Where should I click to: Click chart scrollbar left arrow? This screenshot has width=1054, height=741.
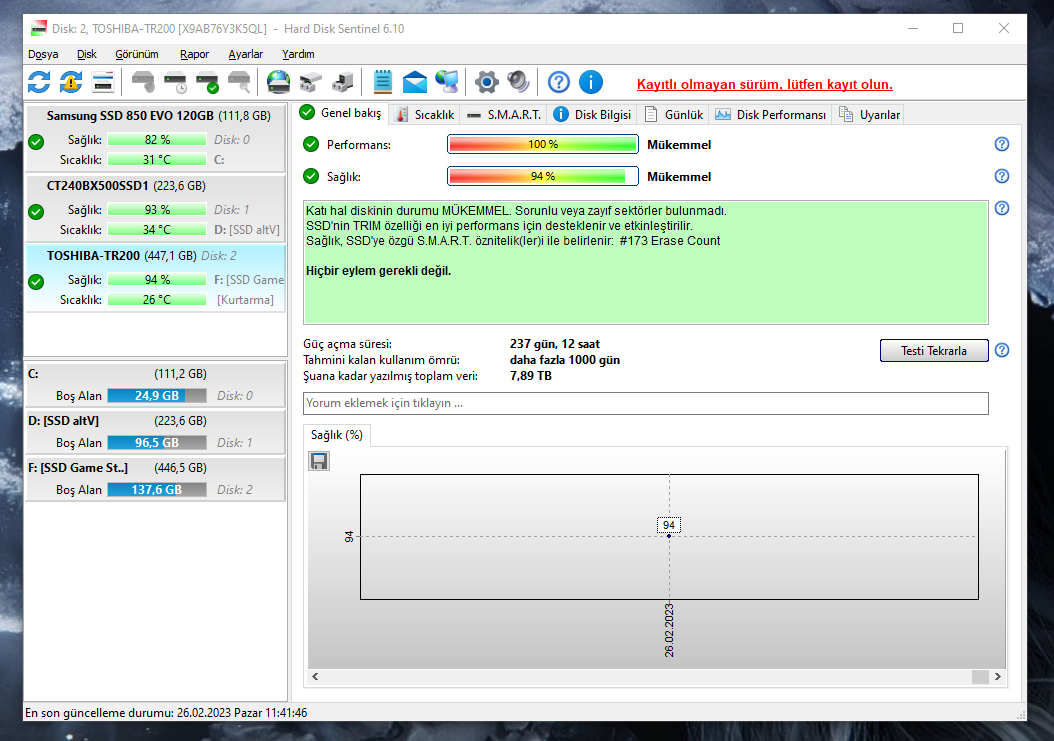pos(315,676)
